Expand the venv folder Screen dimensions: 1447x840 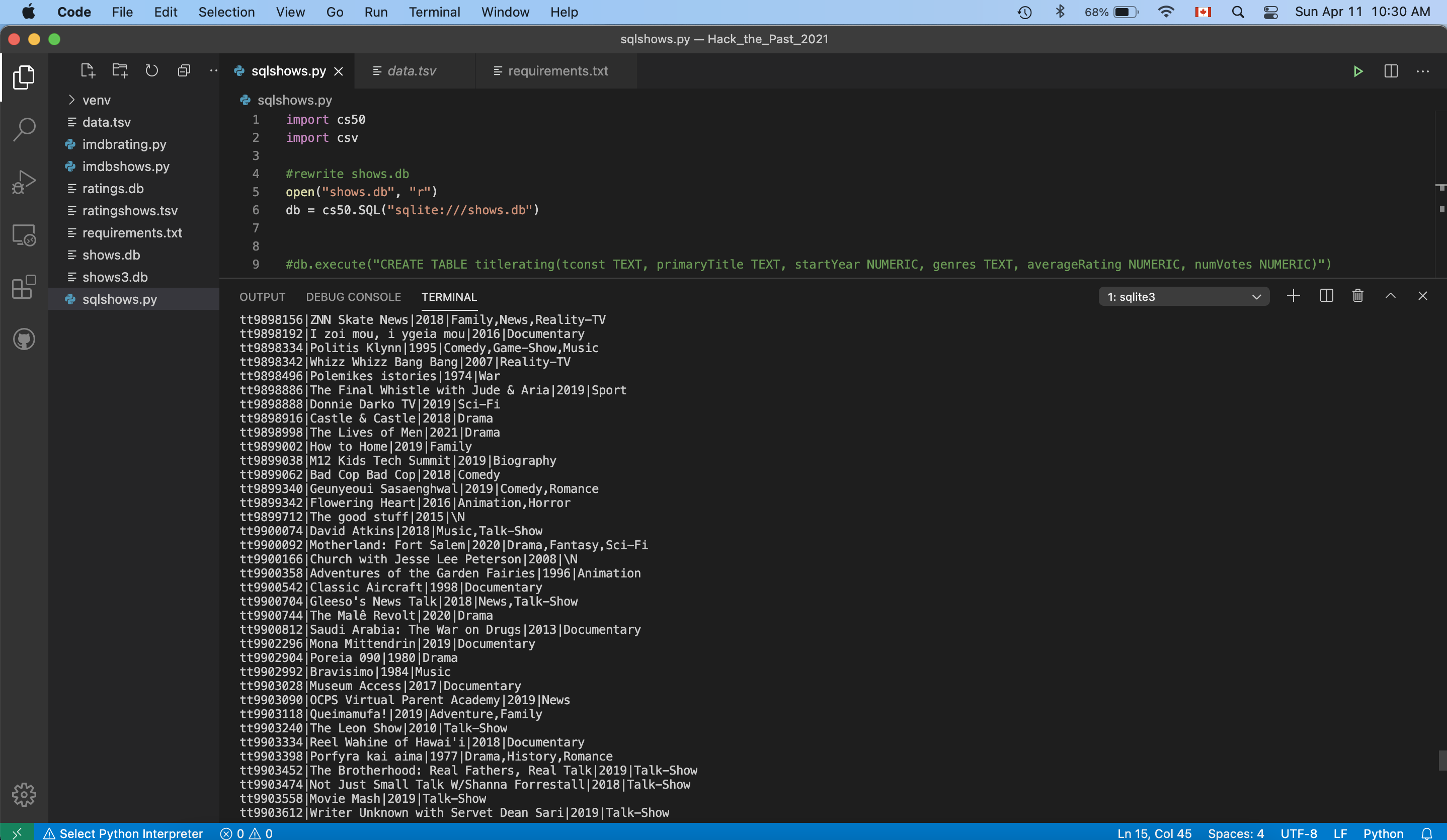96,100
